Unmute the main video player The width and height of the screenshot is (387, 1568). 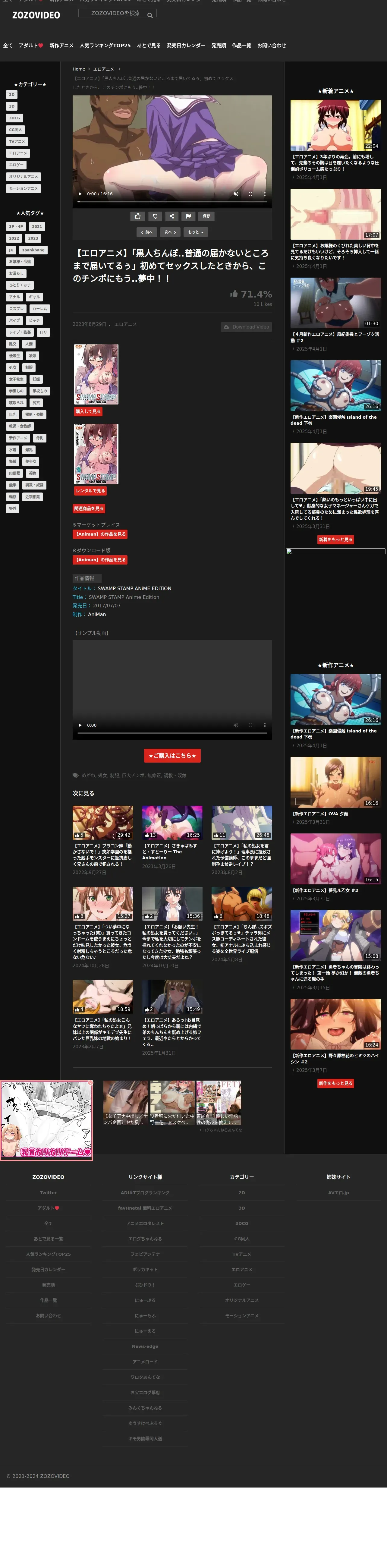click(235, 194)
